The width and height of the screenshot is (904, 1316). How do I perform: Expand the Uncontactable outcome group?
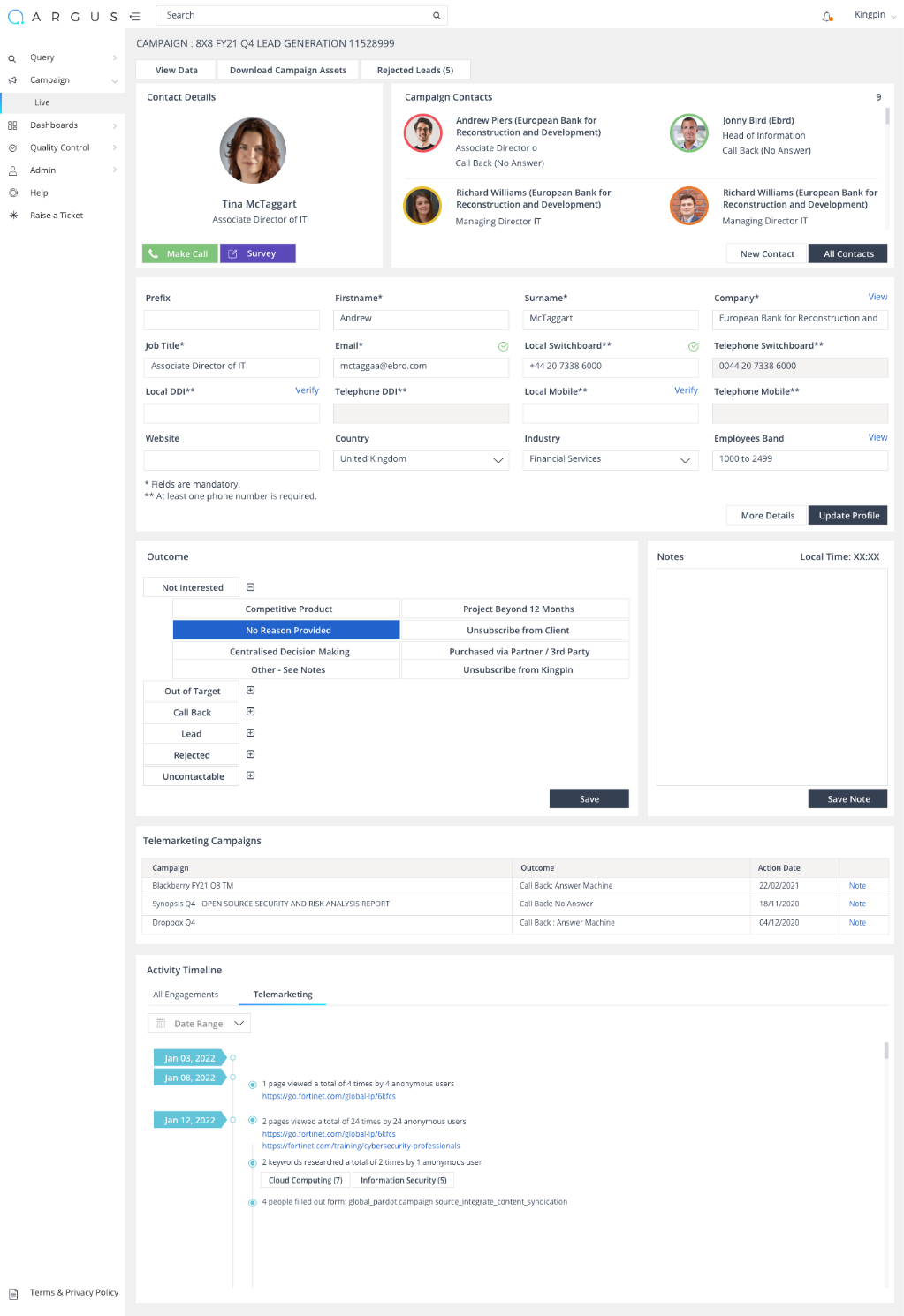tap(250, 775)
